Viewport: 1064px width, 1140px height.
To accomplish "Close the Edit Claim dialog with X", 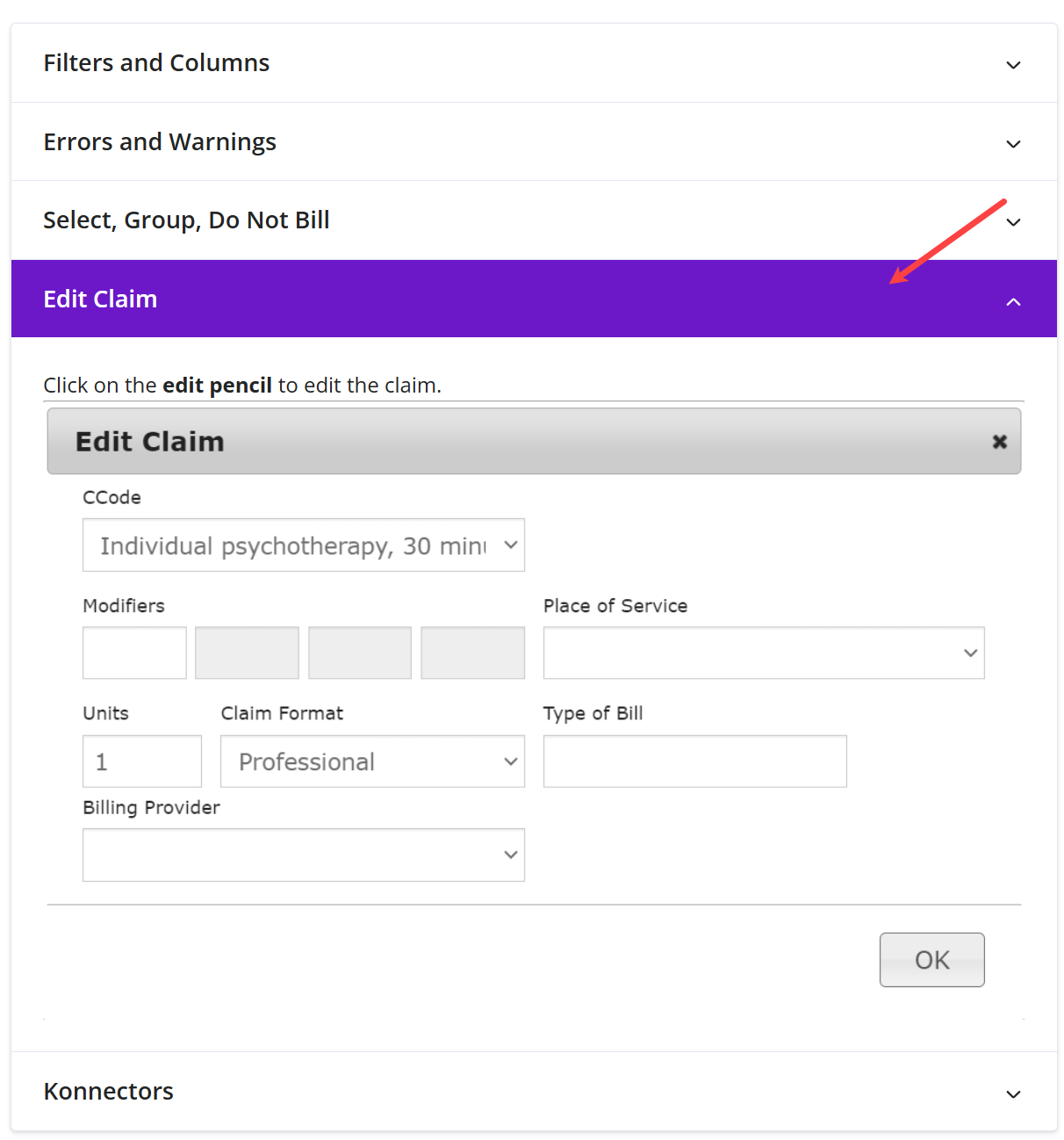I will pyautogui.click(x=999, y=442).
